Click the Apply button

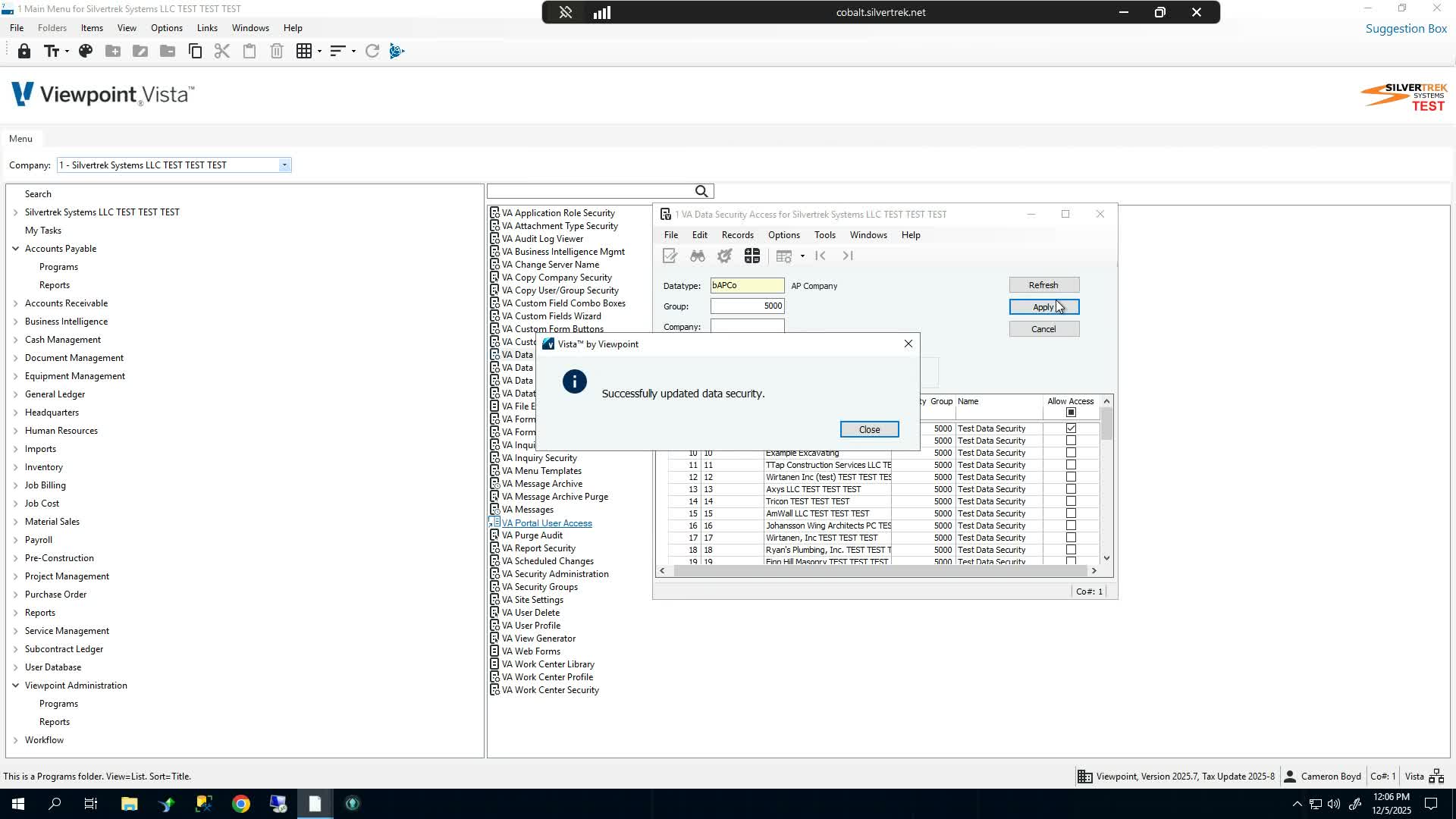tap(1044, 307)
